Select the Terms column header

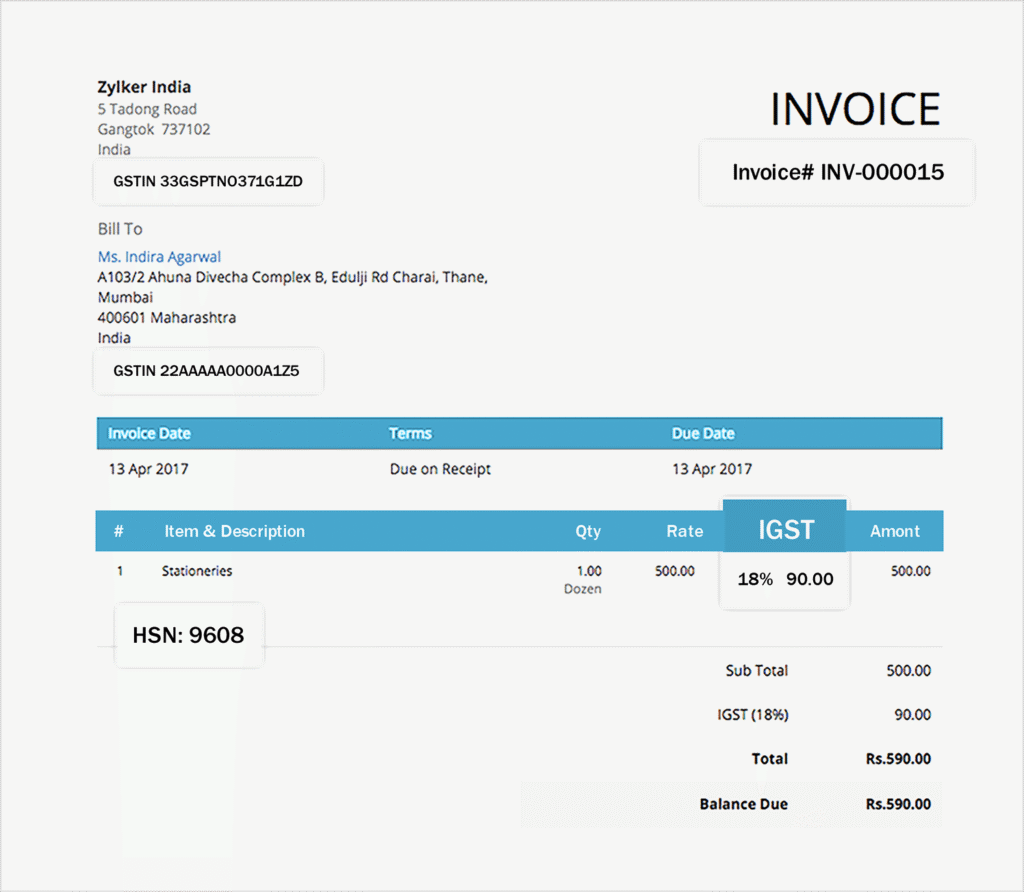click(x=410, y=434)
